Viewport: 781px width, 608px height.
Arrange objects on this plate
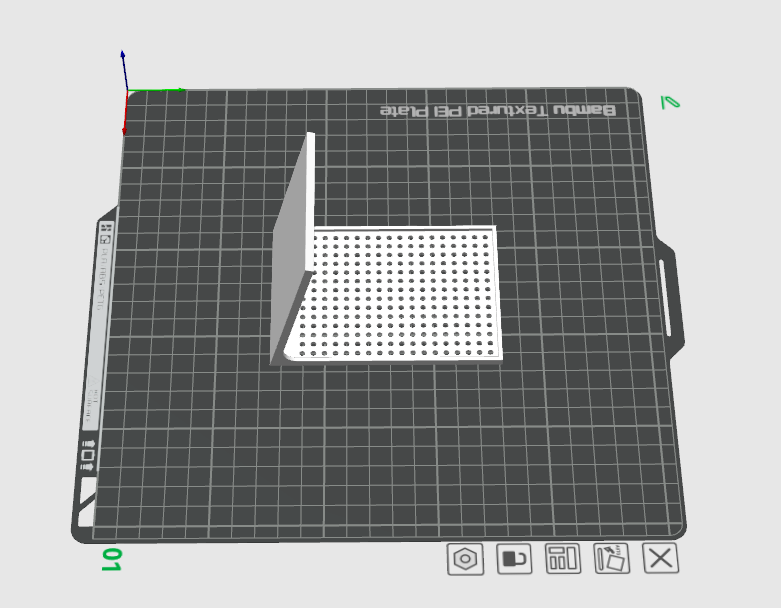[563, 558]
